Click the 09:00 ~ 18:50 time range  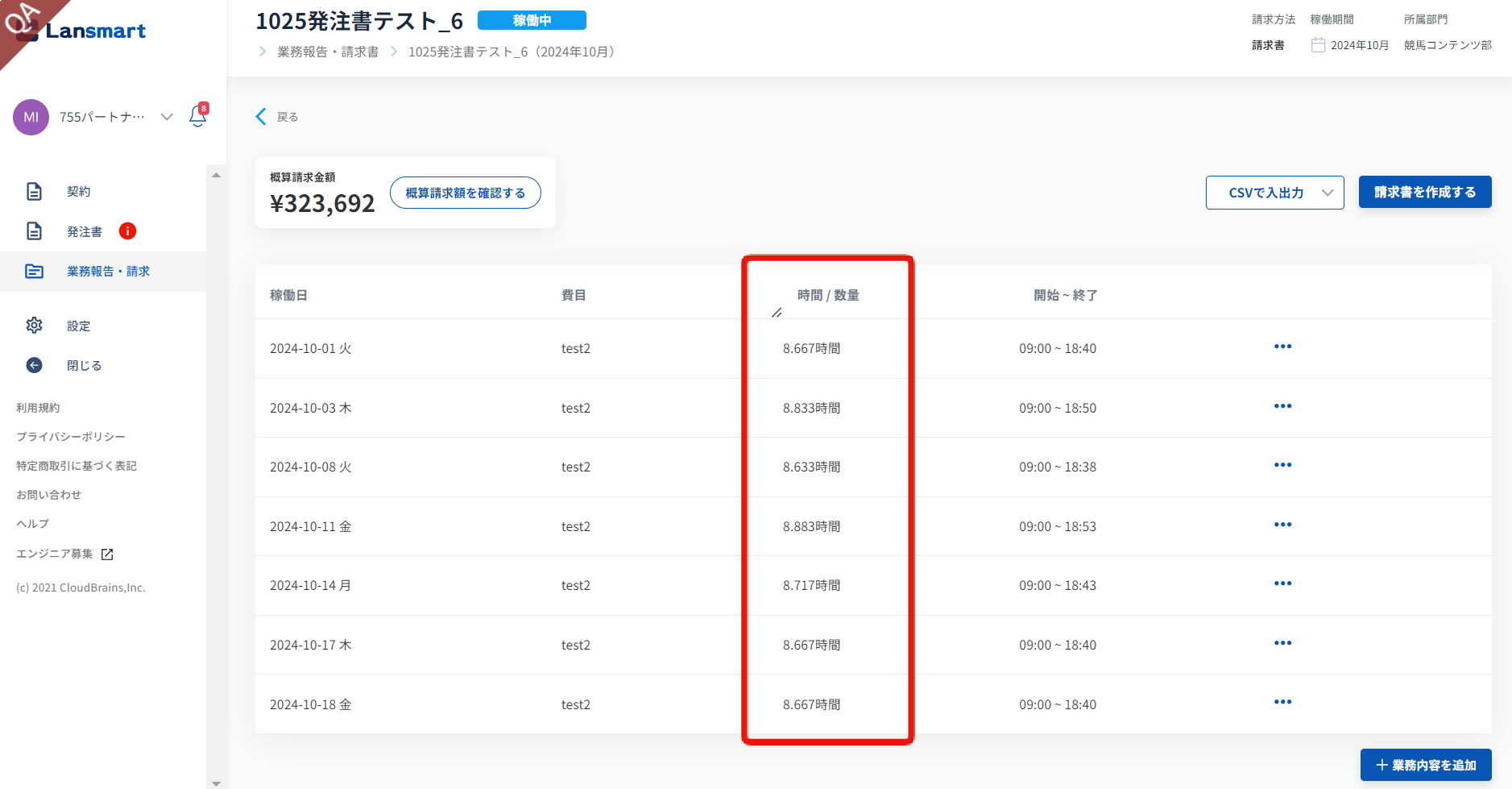click(1058, 408)
